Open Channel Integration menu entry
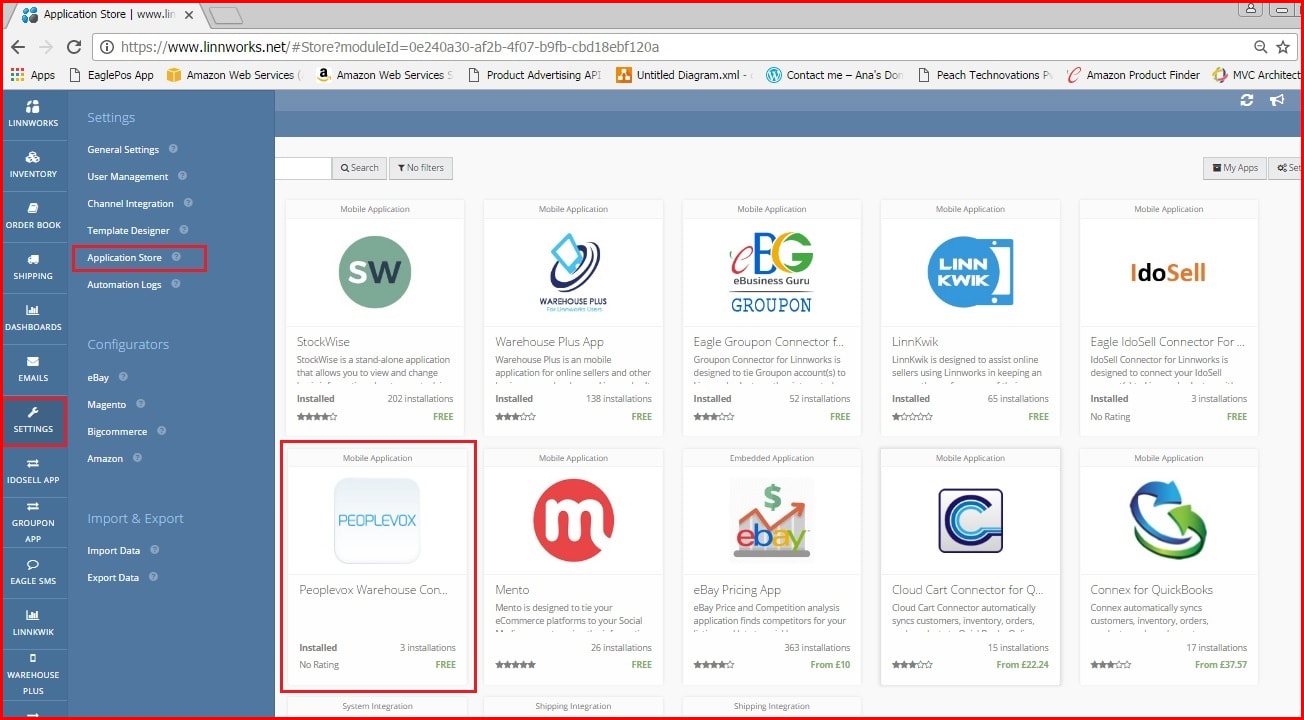This screenshot has width=1304, height=720. (130, 204)
